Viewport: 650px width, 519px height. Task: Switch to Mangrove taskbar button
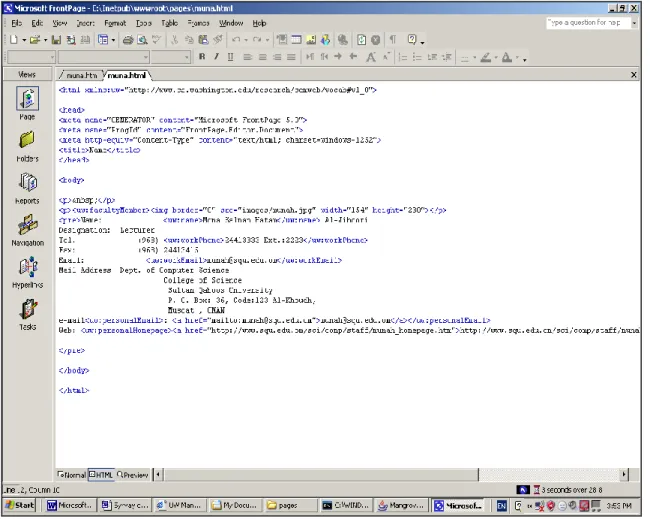click(x=401, y=506)
